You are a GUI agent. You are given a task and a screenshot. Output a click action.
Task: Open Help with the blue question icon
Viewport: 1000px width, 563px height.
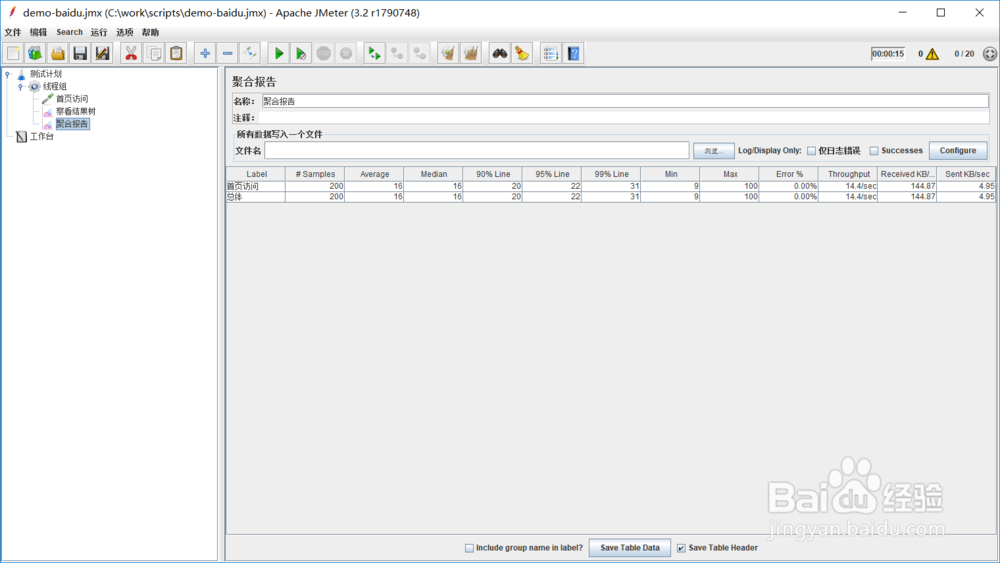click(573, 54)
